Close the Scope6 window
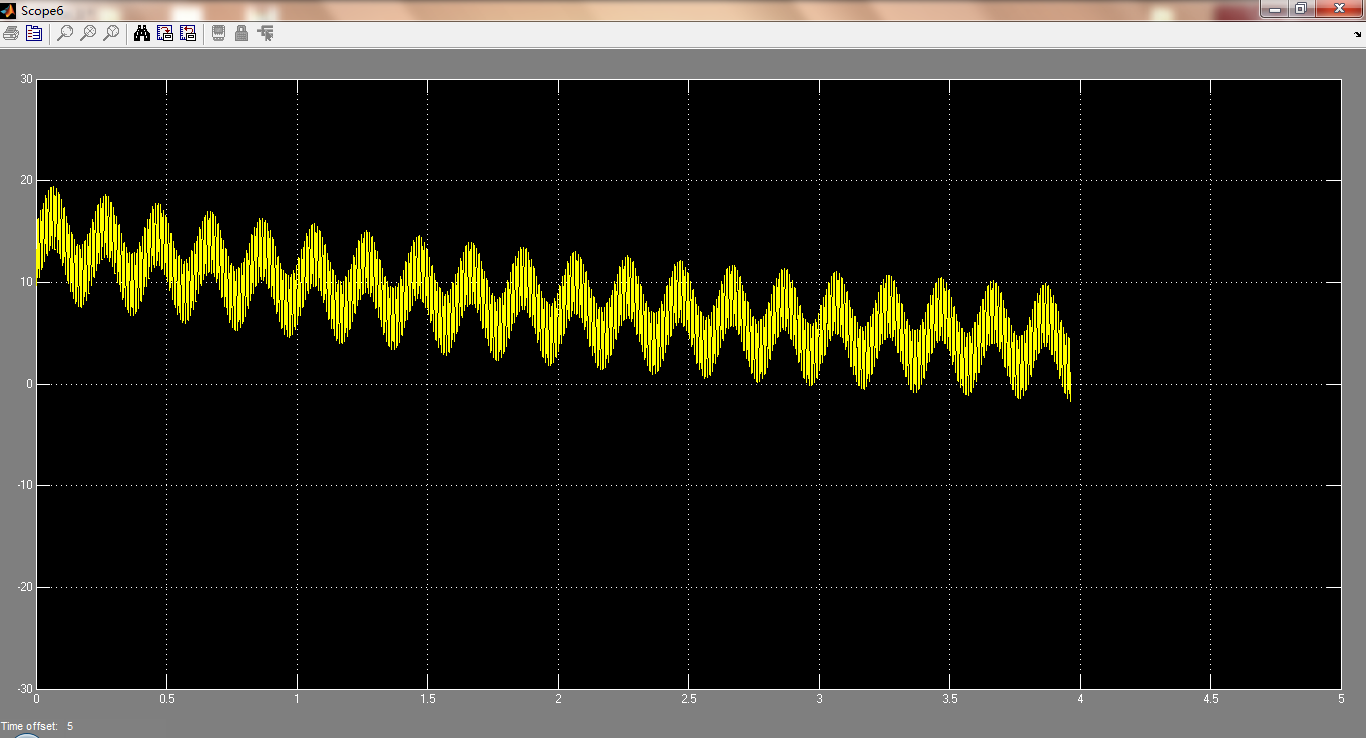1366x738 pixels. [x=1338, y=8]
